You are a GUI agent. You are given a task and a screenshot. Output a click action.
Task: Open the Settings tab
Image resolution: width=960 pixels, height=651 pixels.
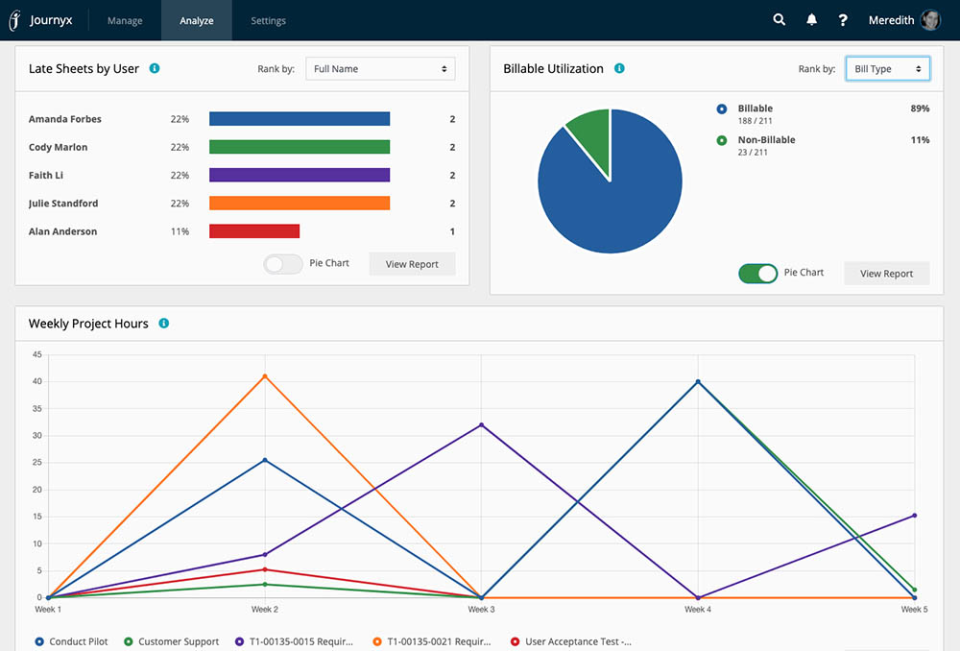coord(267,19)
